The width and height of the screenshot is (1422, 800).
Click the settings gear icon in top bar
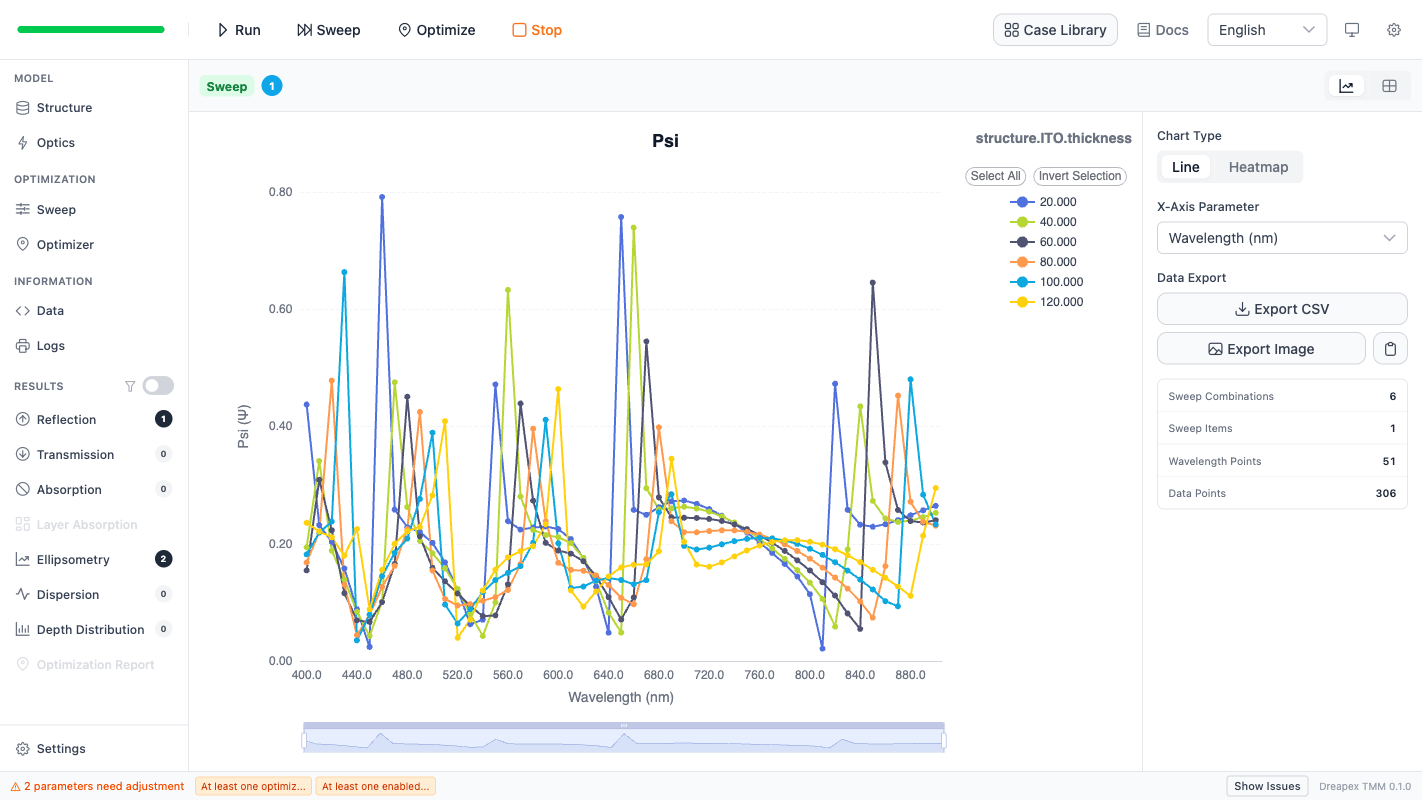(x=1393, y=30)
